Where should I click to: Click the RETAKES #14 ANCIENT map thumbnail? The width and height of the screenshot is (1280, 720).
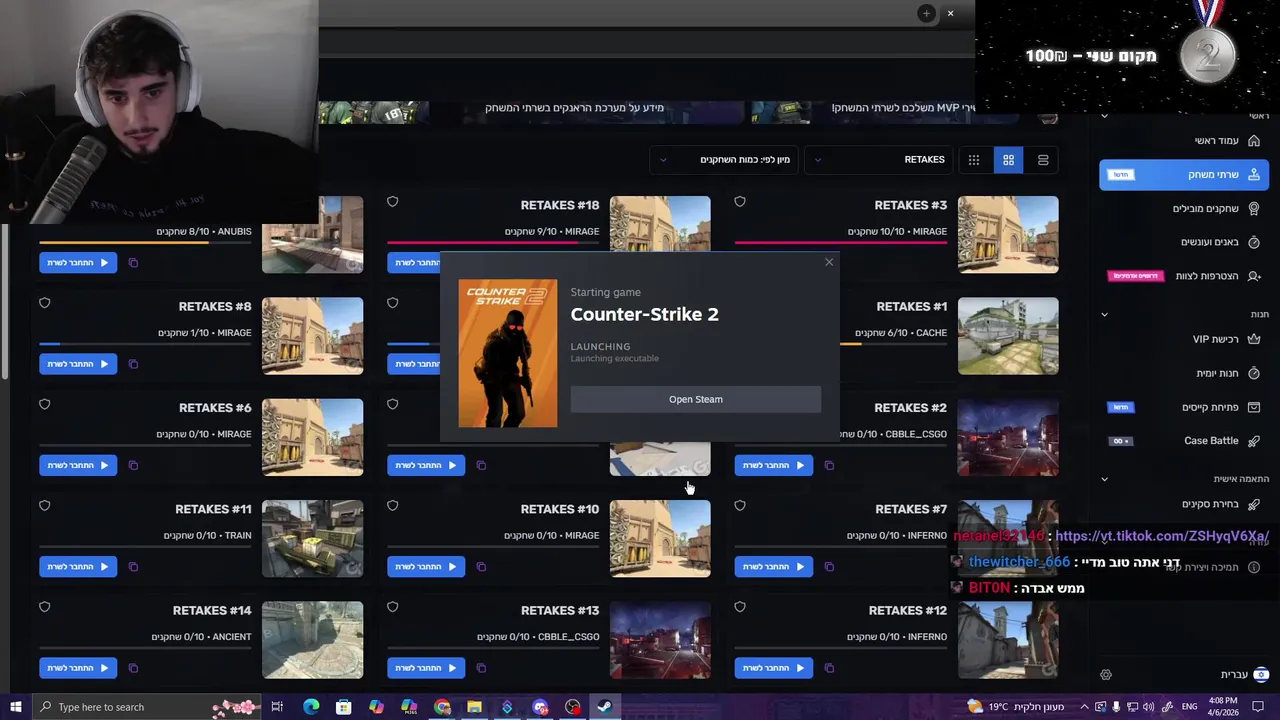(x=312, y=640)
